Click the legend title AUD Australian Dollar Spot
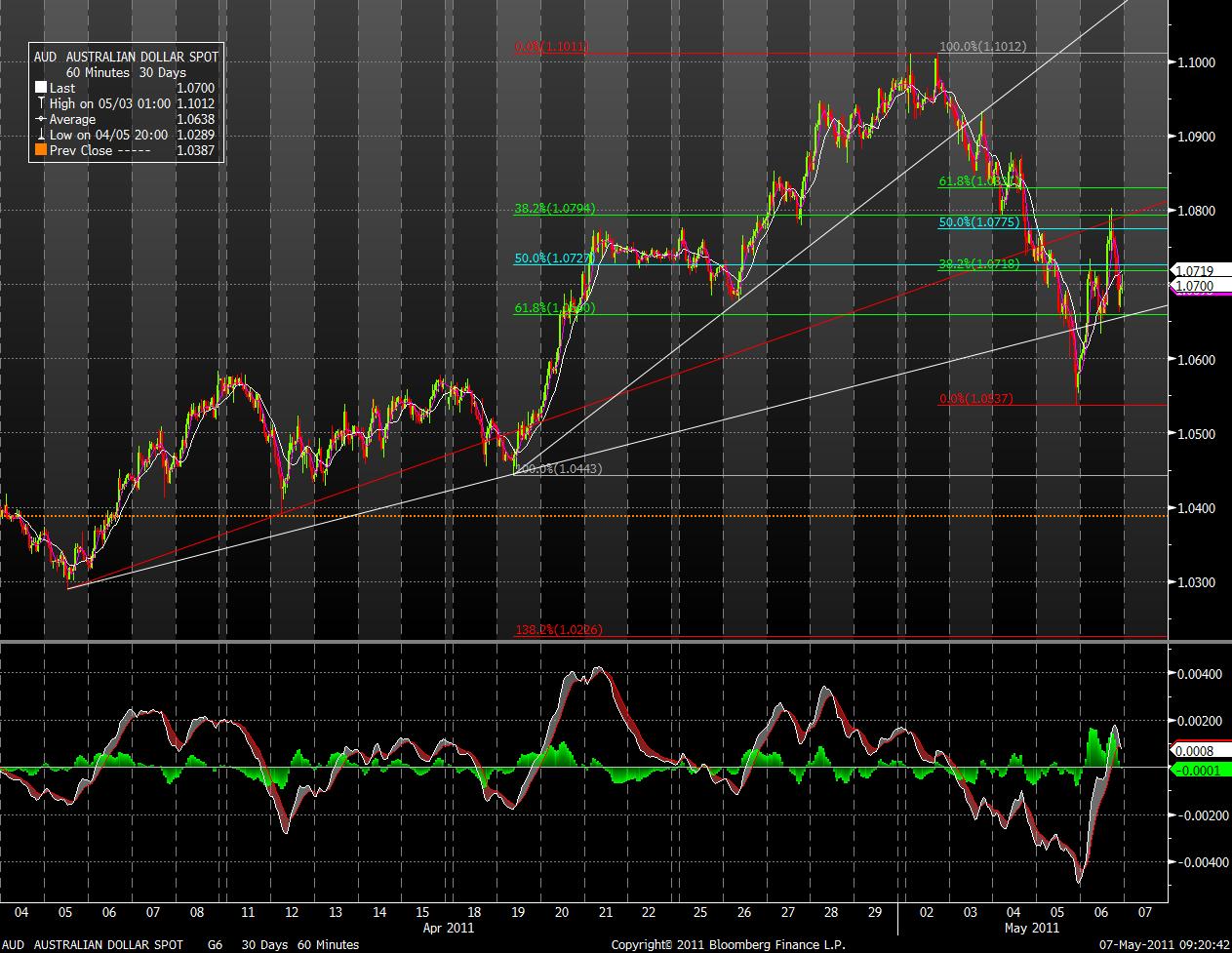The image size is (1232, 953). tap(127, 57)
